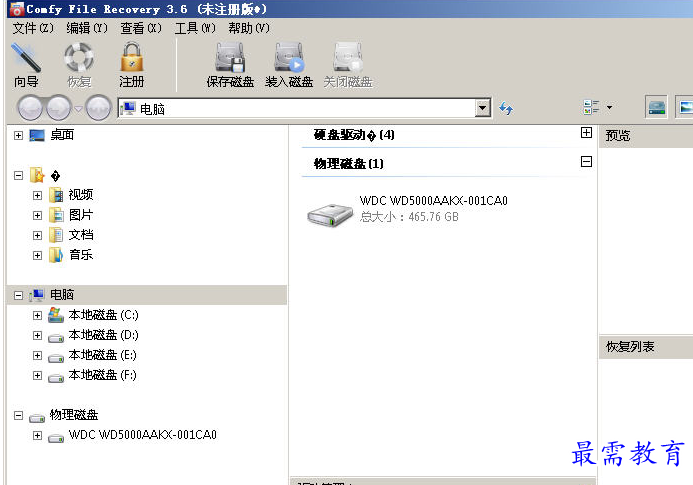Image resolution: width=693 pixels, height=485 pixels.
Task: Select 电脑 in the folder tree
Action: [x=62, y=295]
